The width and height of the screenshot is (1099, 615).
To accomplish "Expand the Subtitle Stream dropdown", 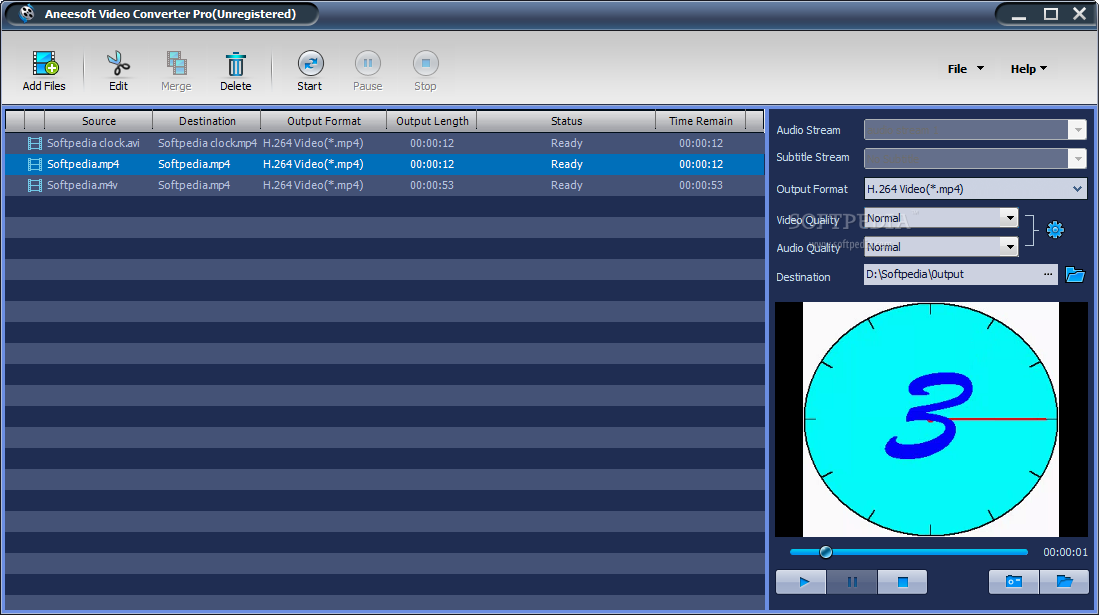I will [1077, 158].
